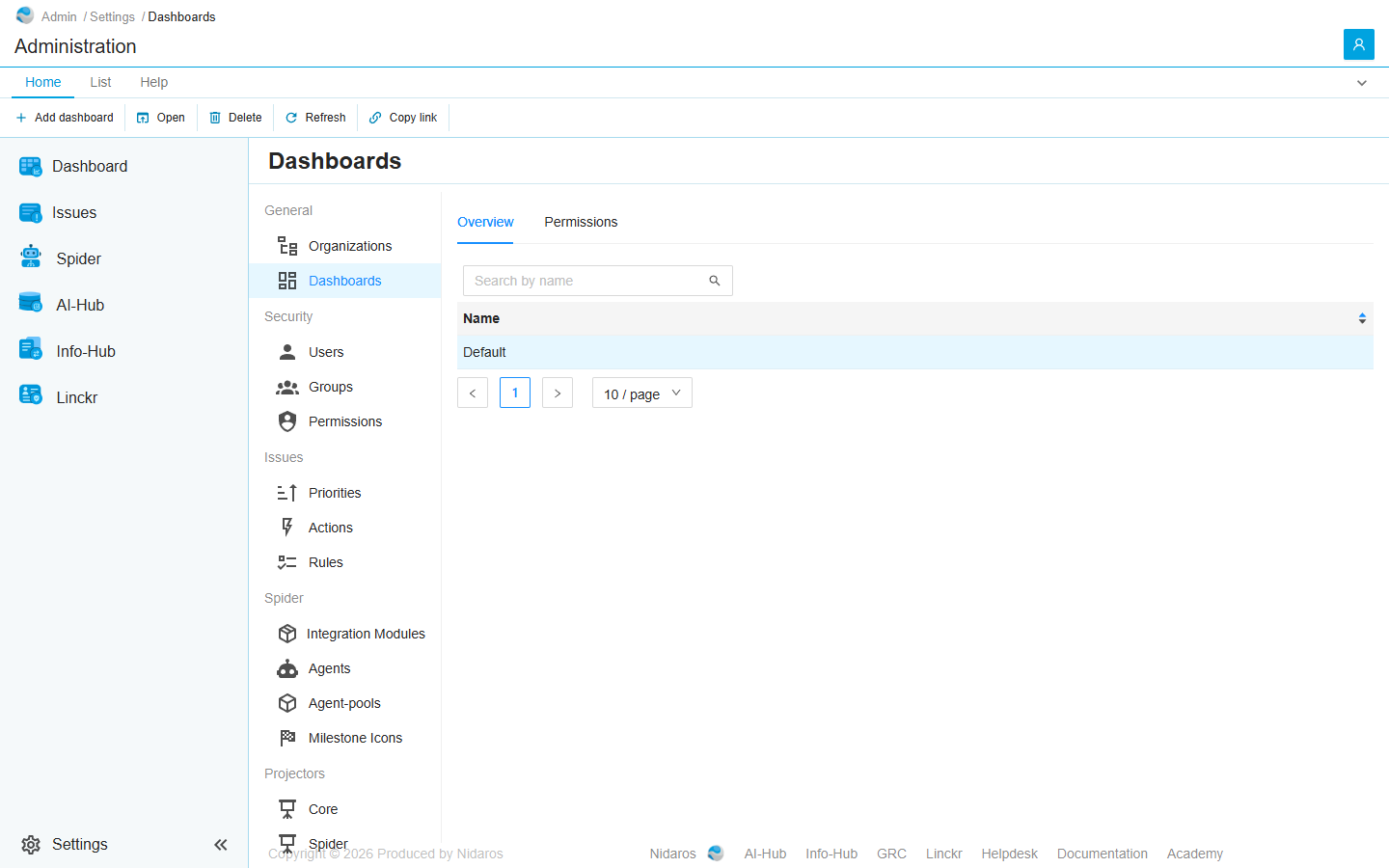The width and height of the screenshot is (1389, 868).
Task: Open the Help ribbon tab
Action: pos(154,82)
